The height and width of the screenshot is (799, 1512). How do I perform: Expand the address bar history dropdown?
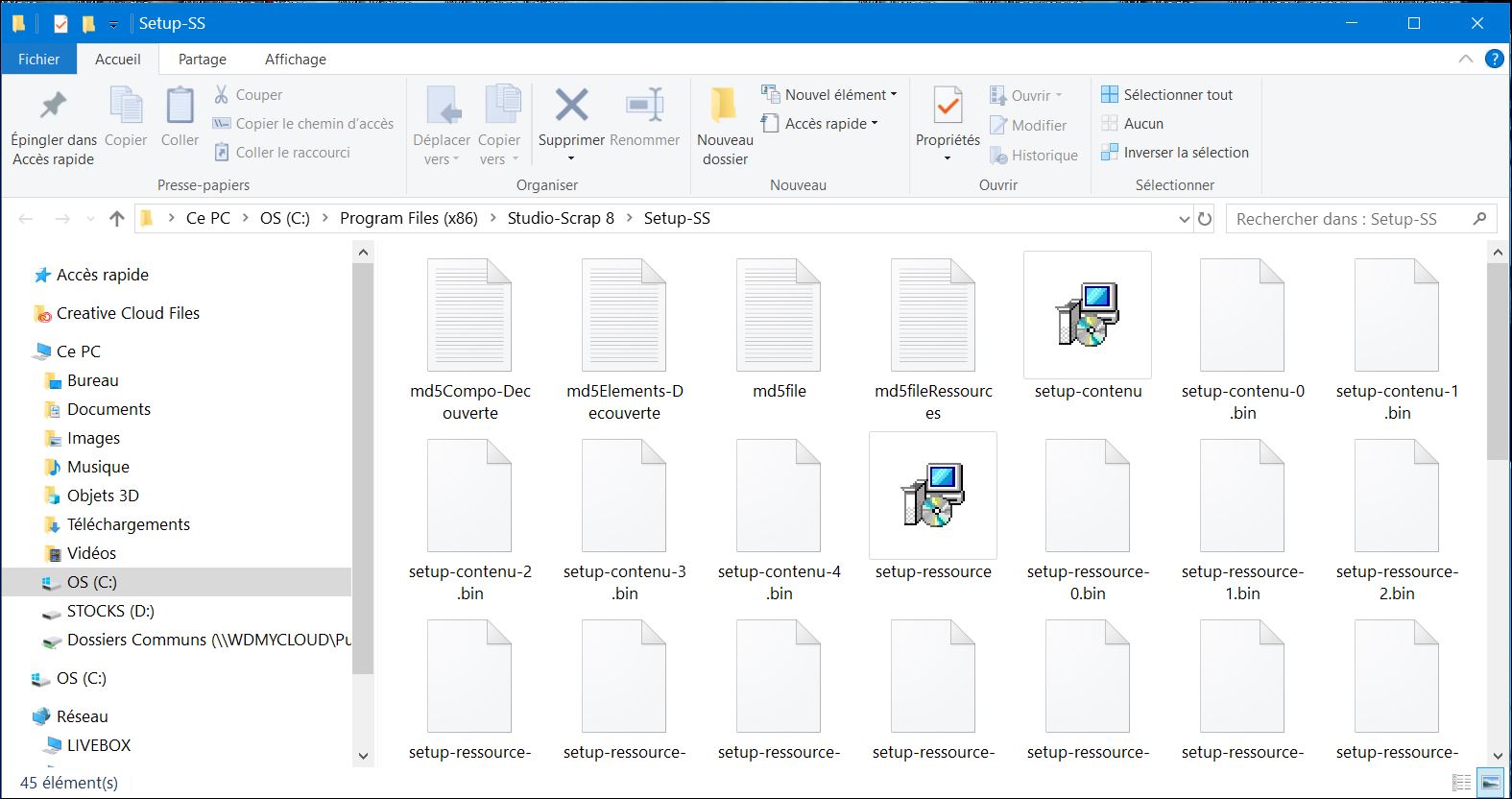[1184, 219]
